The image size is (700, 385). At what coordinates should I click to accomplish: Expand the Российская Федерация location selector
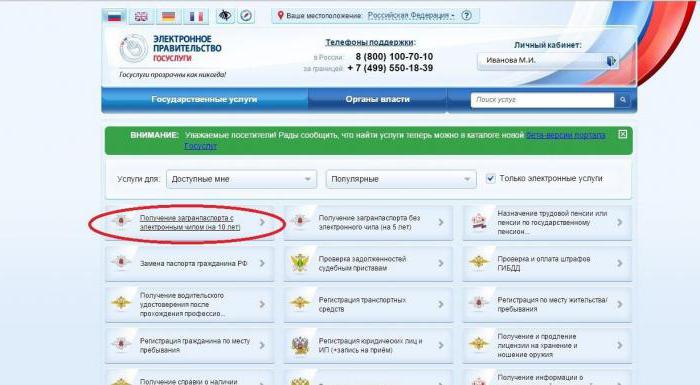pyautogui.click(x=410, y=16)
